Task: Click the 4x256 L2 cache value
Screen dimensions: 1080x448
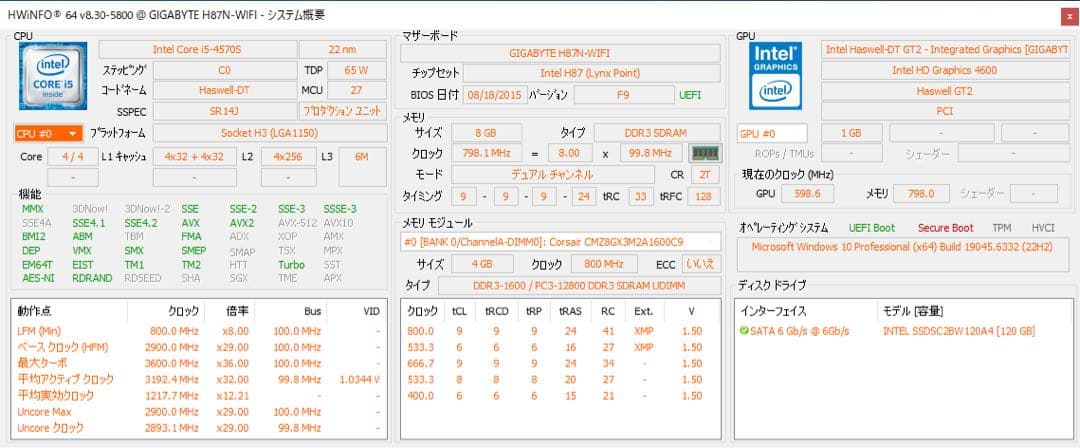Action: (289, 157)
